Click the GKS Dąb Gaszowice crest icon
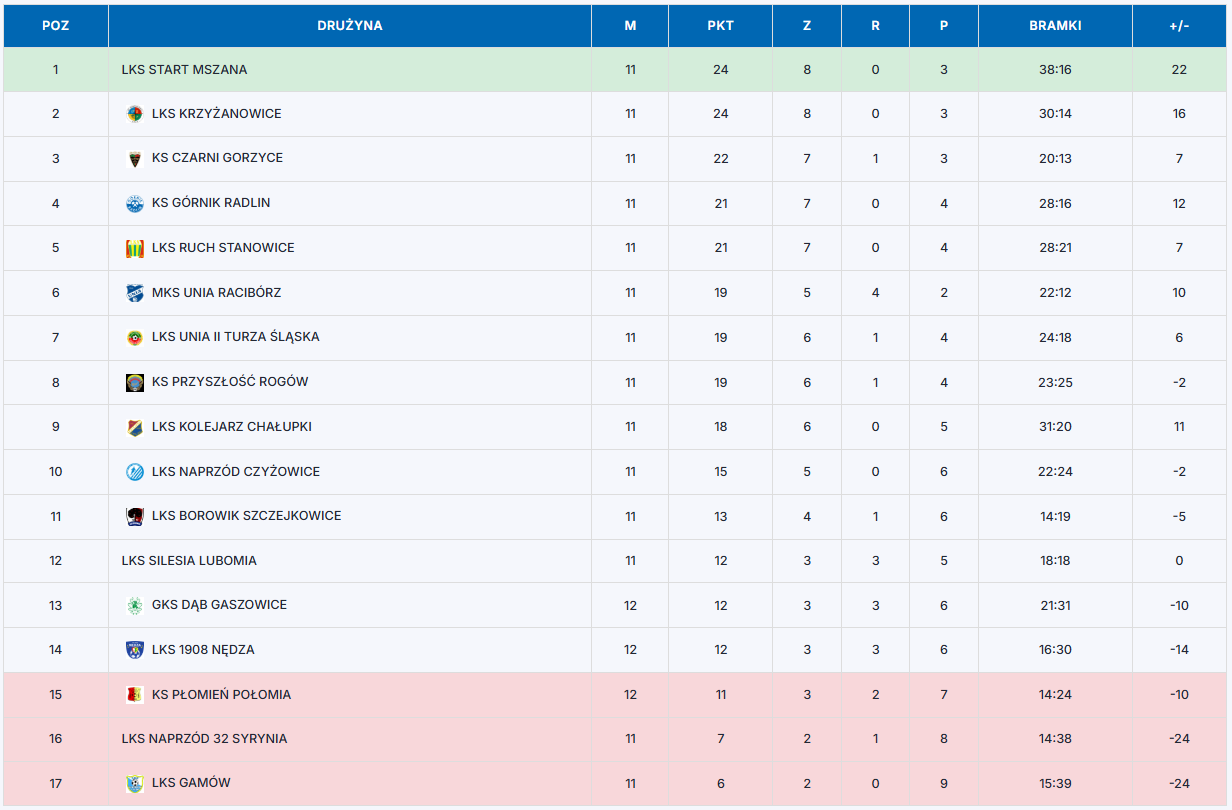 click(x=134, y=605)
